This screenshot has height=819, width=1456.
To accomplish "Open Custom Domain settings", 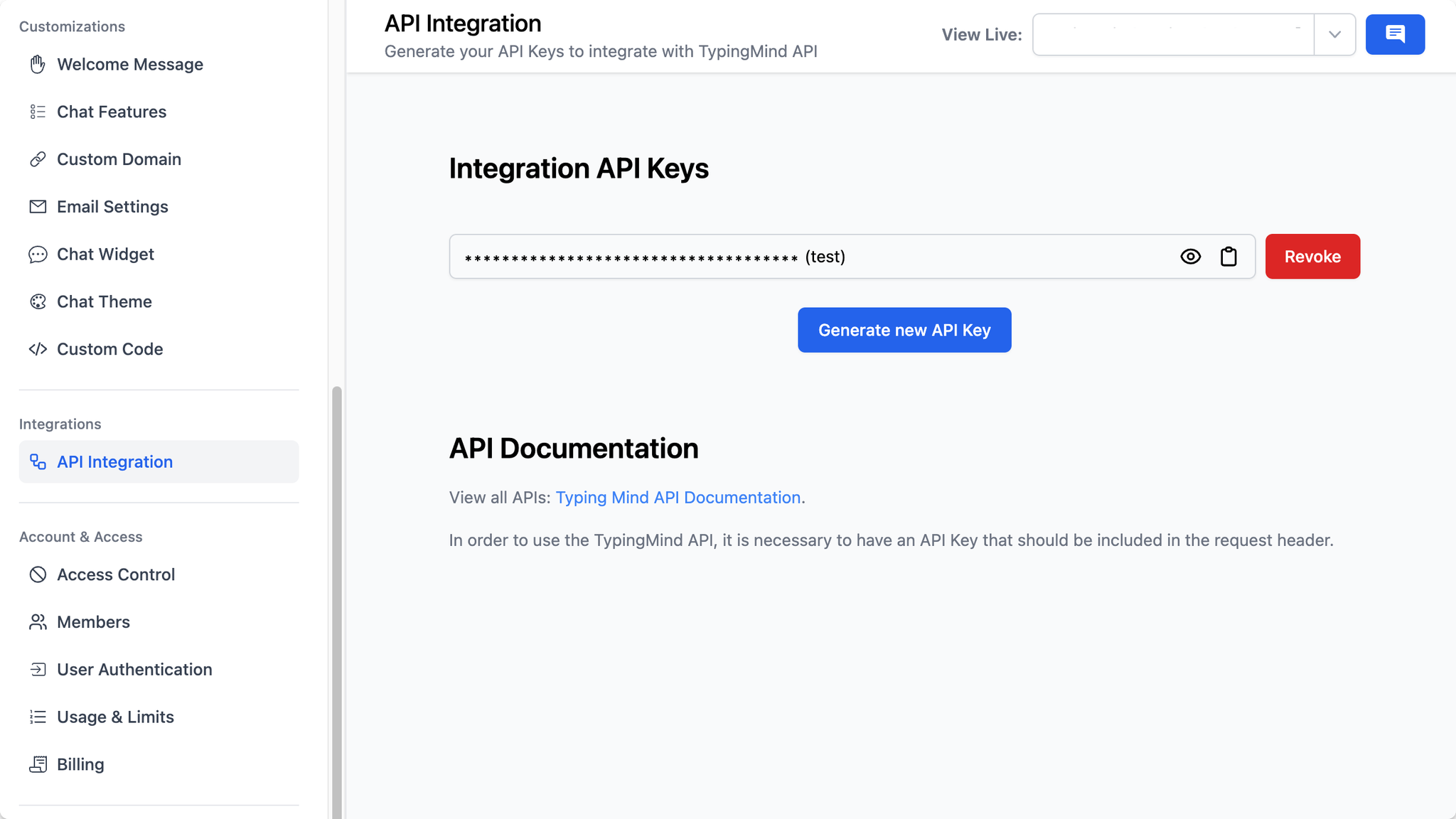I will pyautogui.click(x=159, y=159).
